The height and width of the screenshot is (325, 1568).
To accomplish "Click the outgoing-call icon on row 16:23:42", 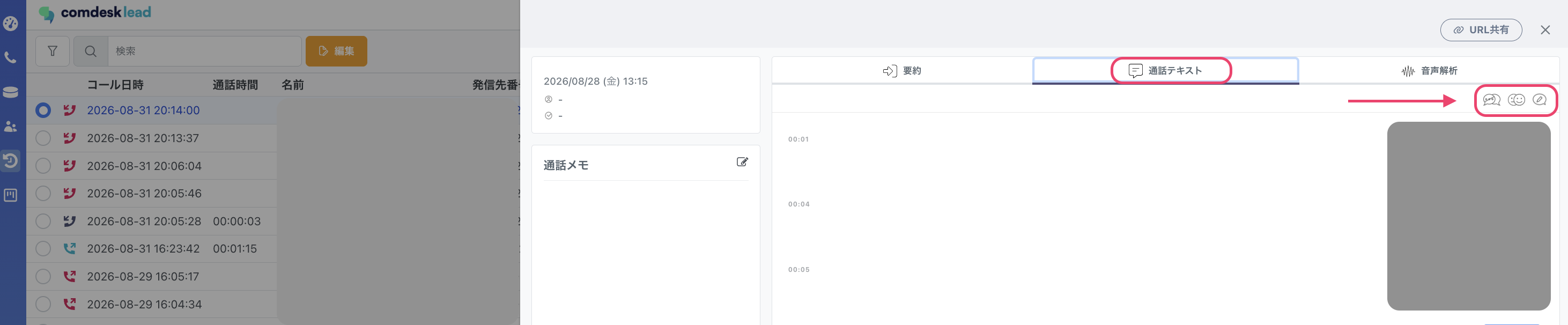I will pos(70,249).
